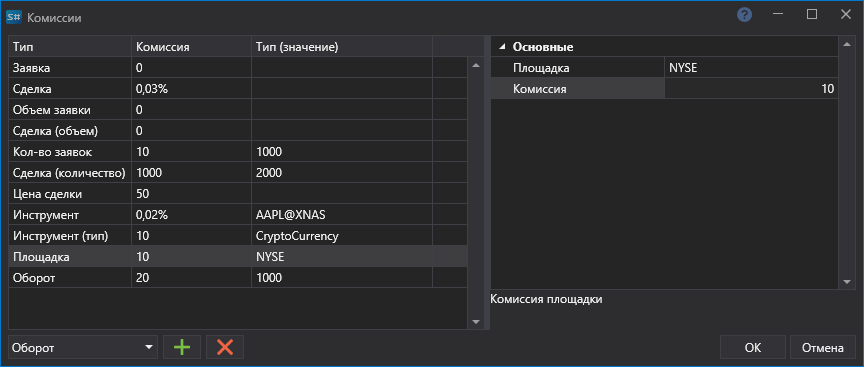Select the Заявка row
This screenshot has width=864, height=367.
[x=238, y=68]
